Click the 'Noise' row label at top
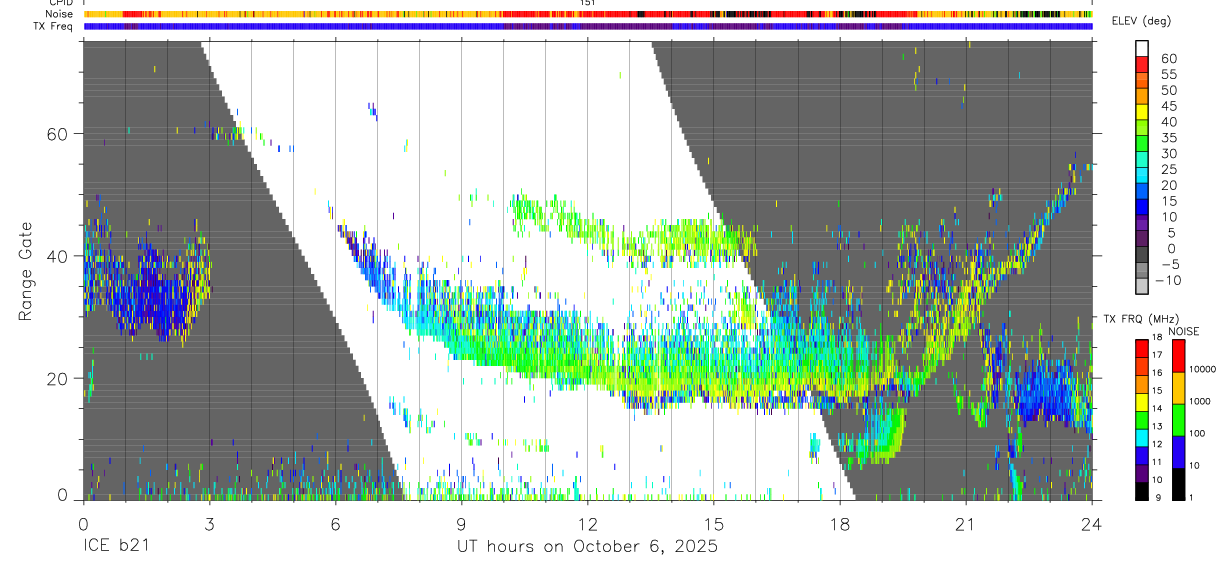This screenshot has height=567, width=1228. click(60, 15)
